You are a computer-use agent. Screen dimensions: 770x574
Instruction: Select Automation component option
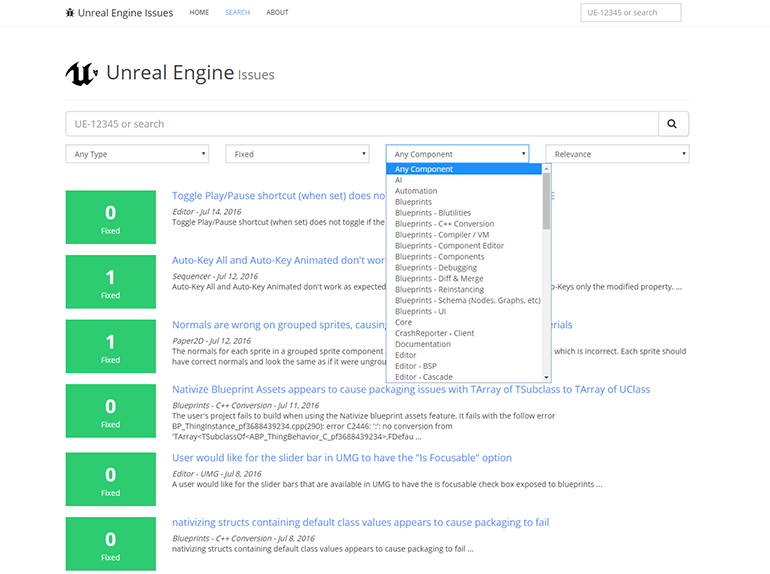tap(464, 191)
